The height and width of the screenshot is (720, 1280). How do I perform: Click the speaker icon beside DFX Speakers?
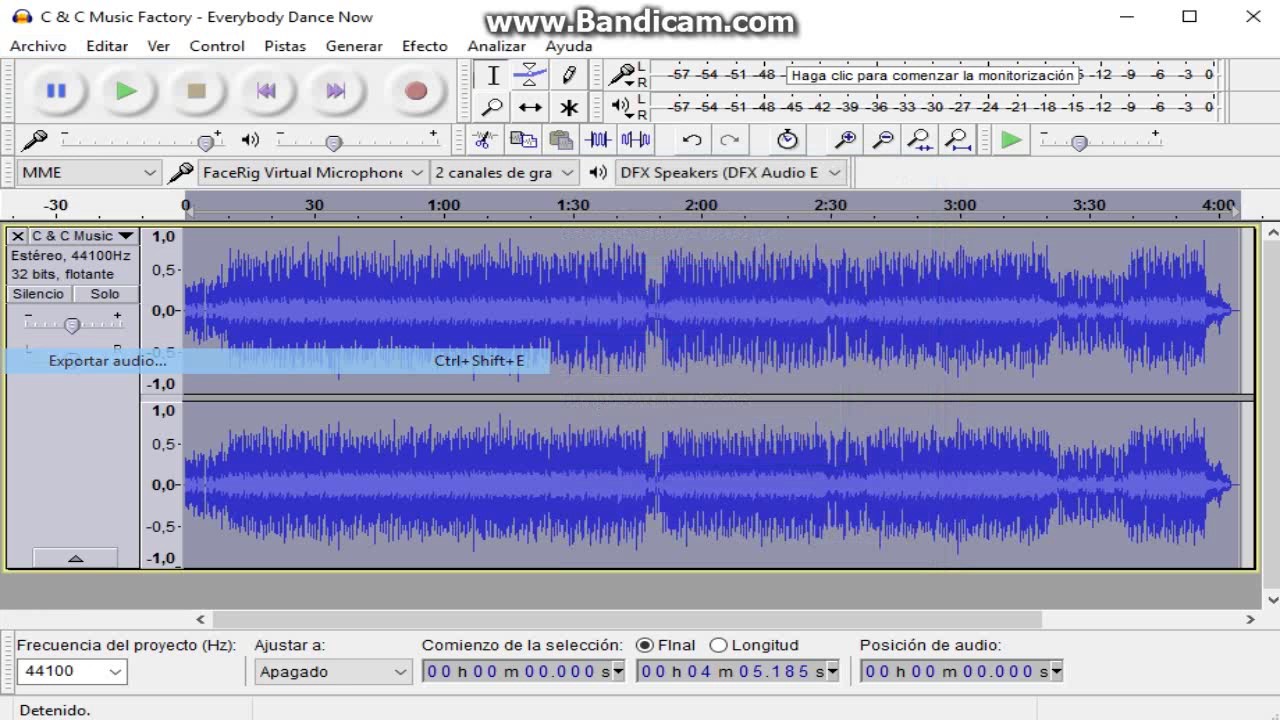pyautogui.click(x=598, y=173)
